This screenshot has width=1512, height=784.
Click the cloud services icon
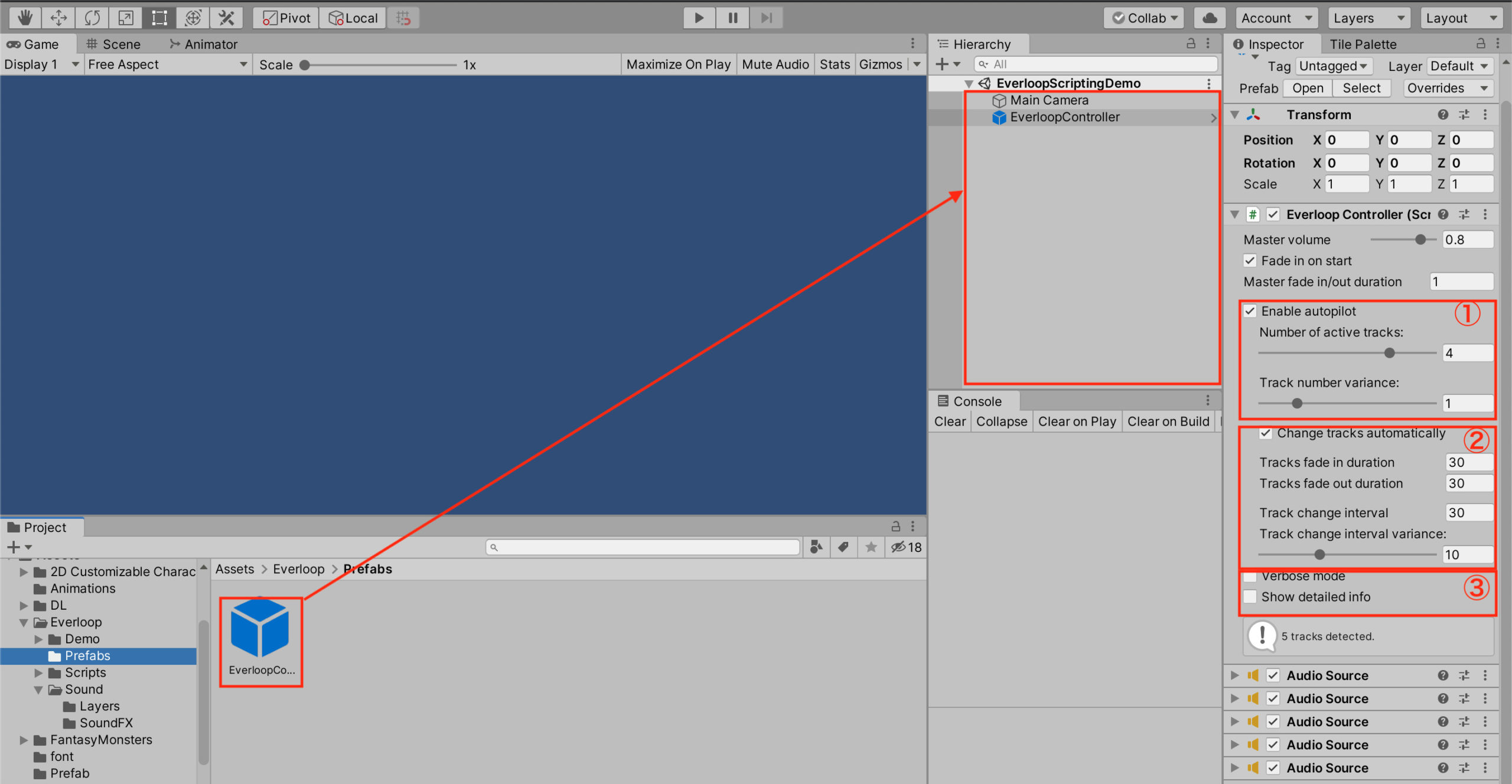[1210, 18]
